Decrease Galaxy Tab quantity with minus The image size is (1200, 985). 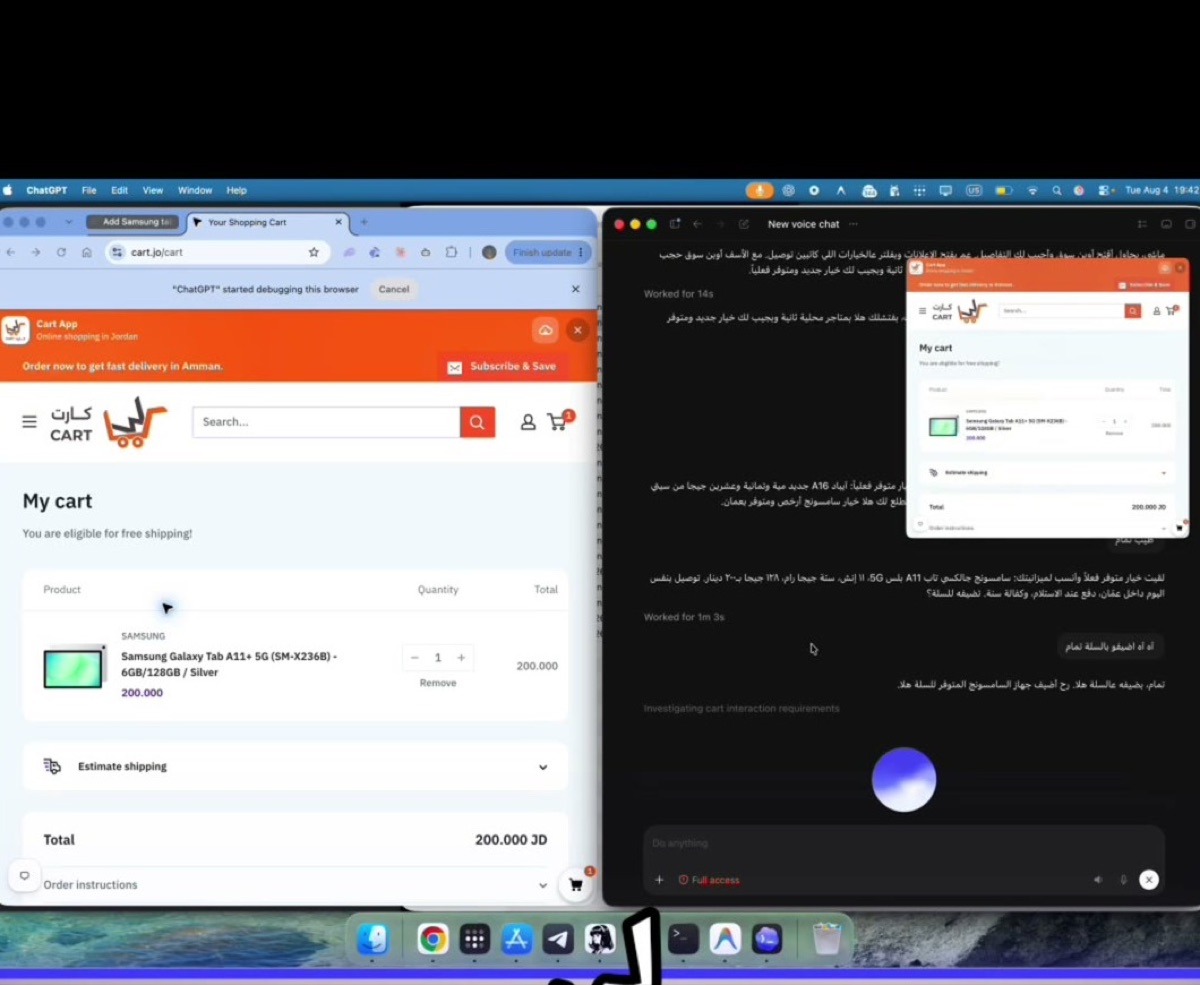[x=415, y=658]
